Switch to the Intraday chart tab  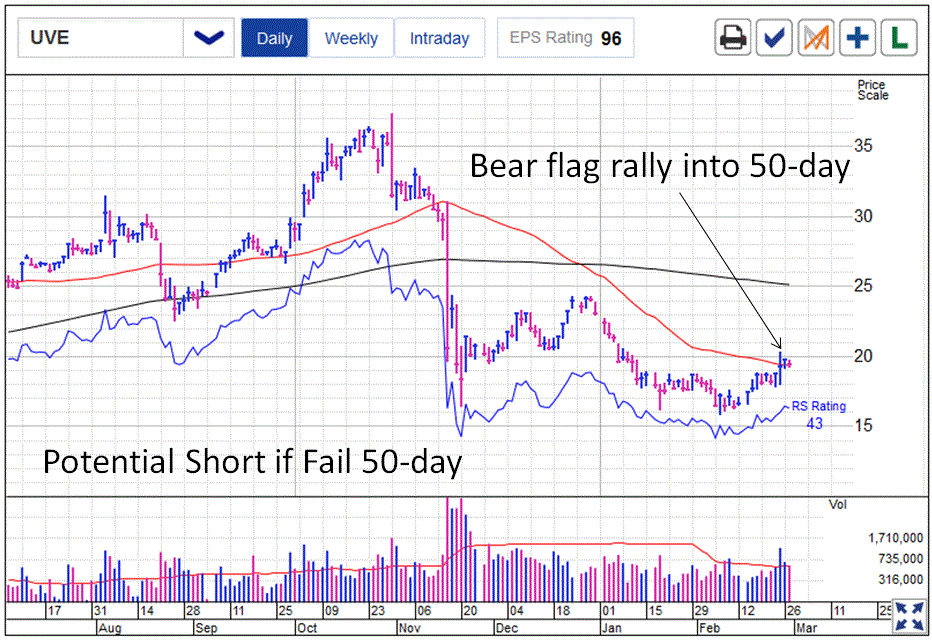click(x=439, y=38)
